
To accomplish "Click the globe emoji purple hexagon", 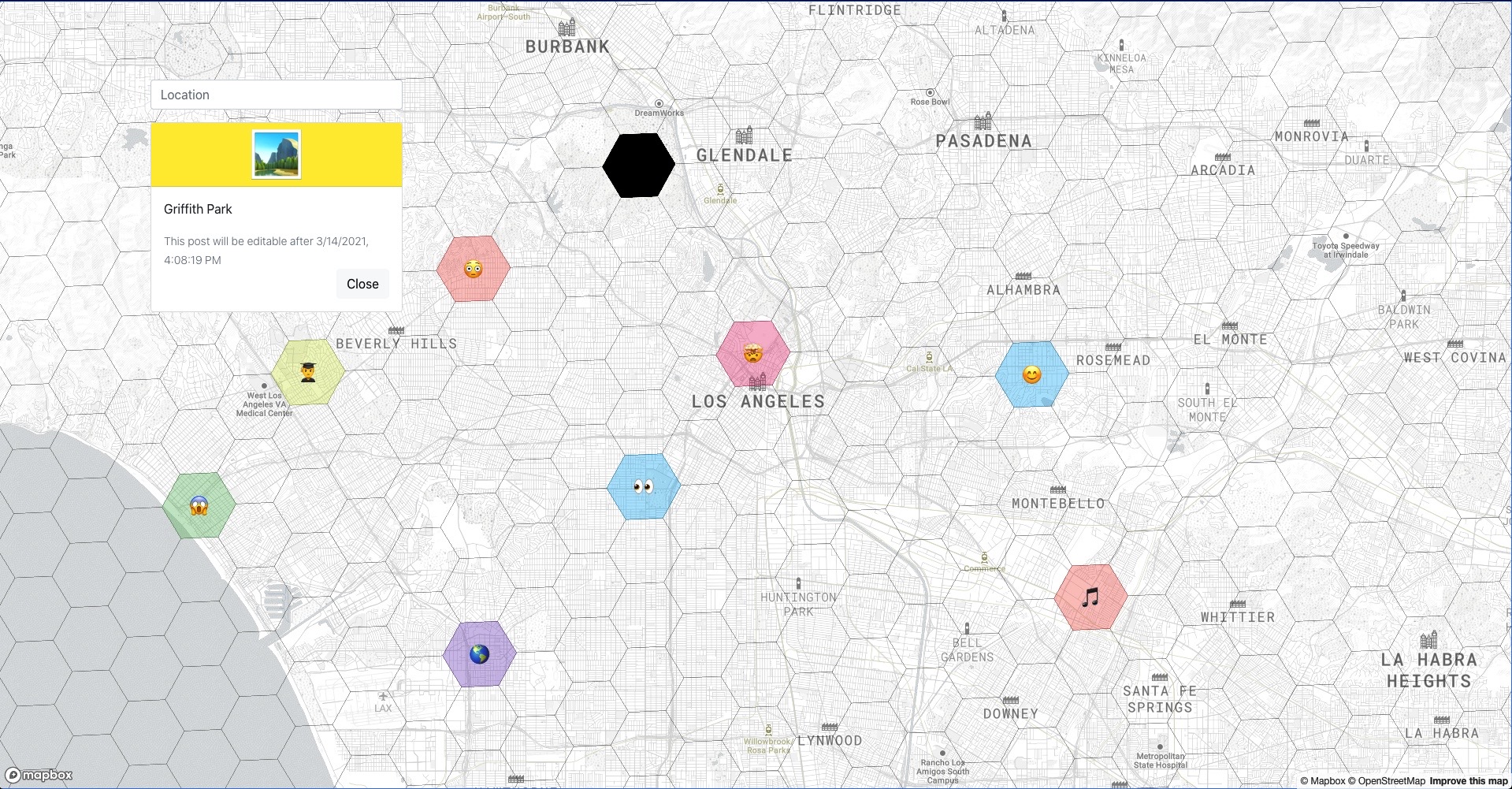I will [x=479, y=653].
